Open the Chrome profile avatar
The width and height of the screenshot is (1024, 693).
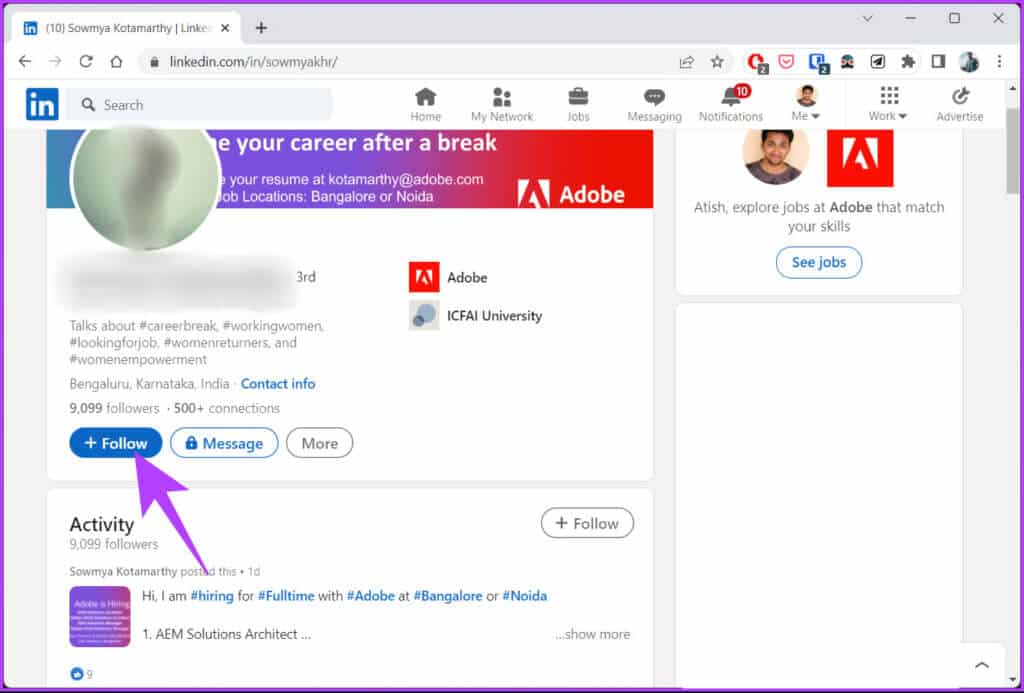click(969, 62)
